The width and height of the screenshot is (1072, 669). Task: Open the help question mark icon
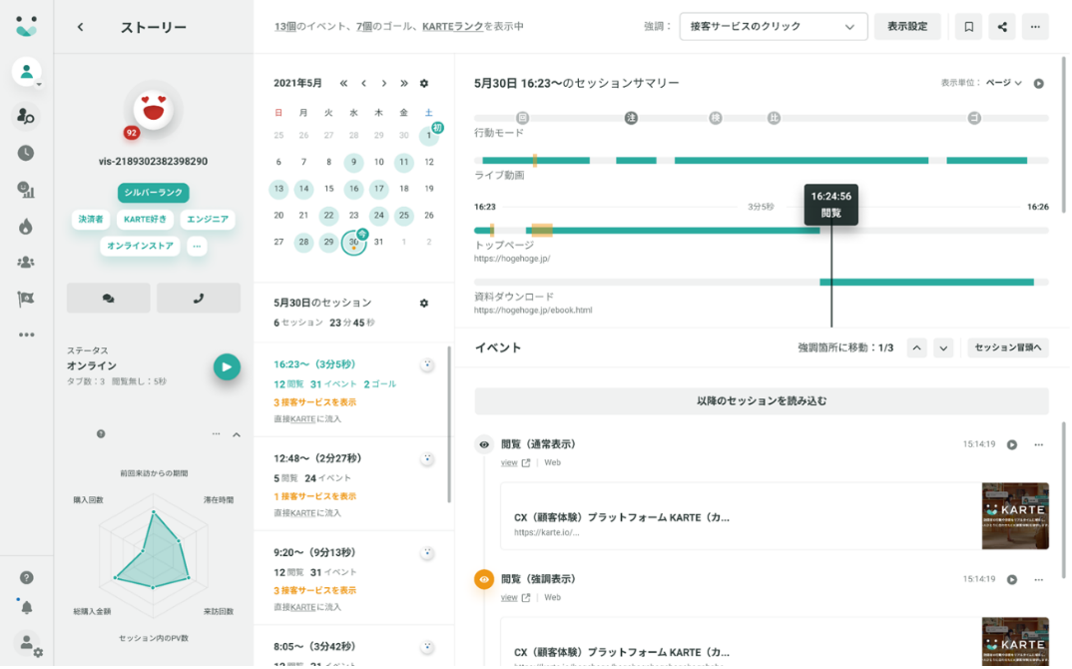[x=26, y=578]
